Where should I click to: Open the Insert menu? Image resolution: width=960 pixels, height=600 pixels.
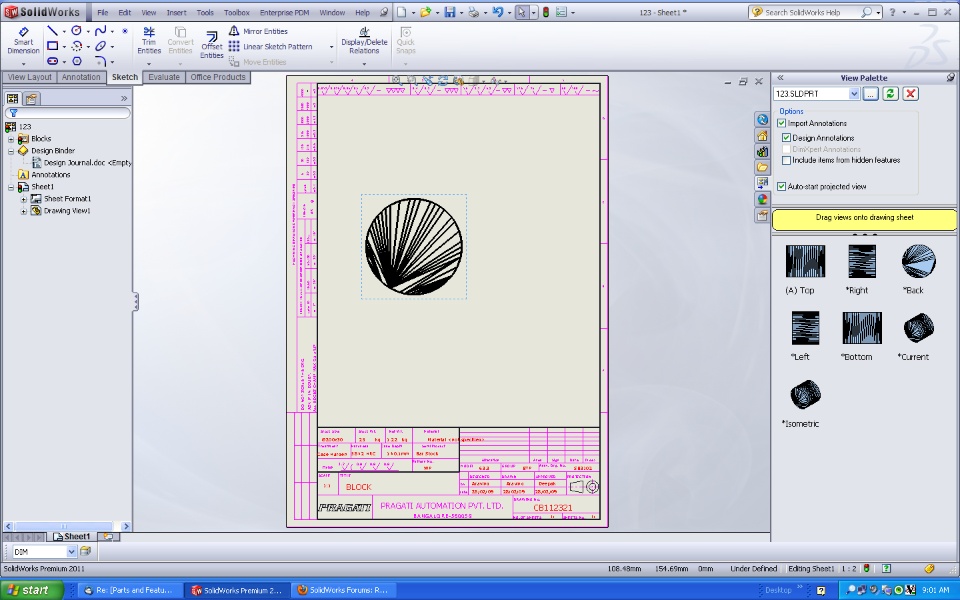(x=176, y=12)
